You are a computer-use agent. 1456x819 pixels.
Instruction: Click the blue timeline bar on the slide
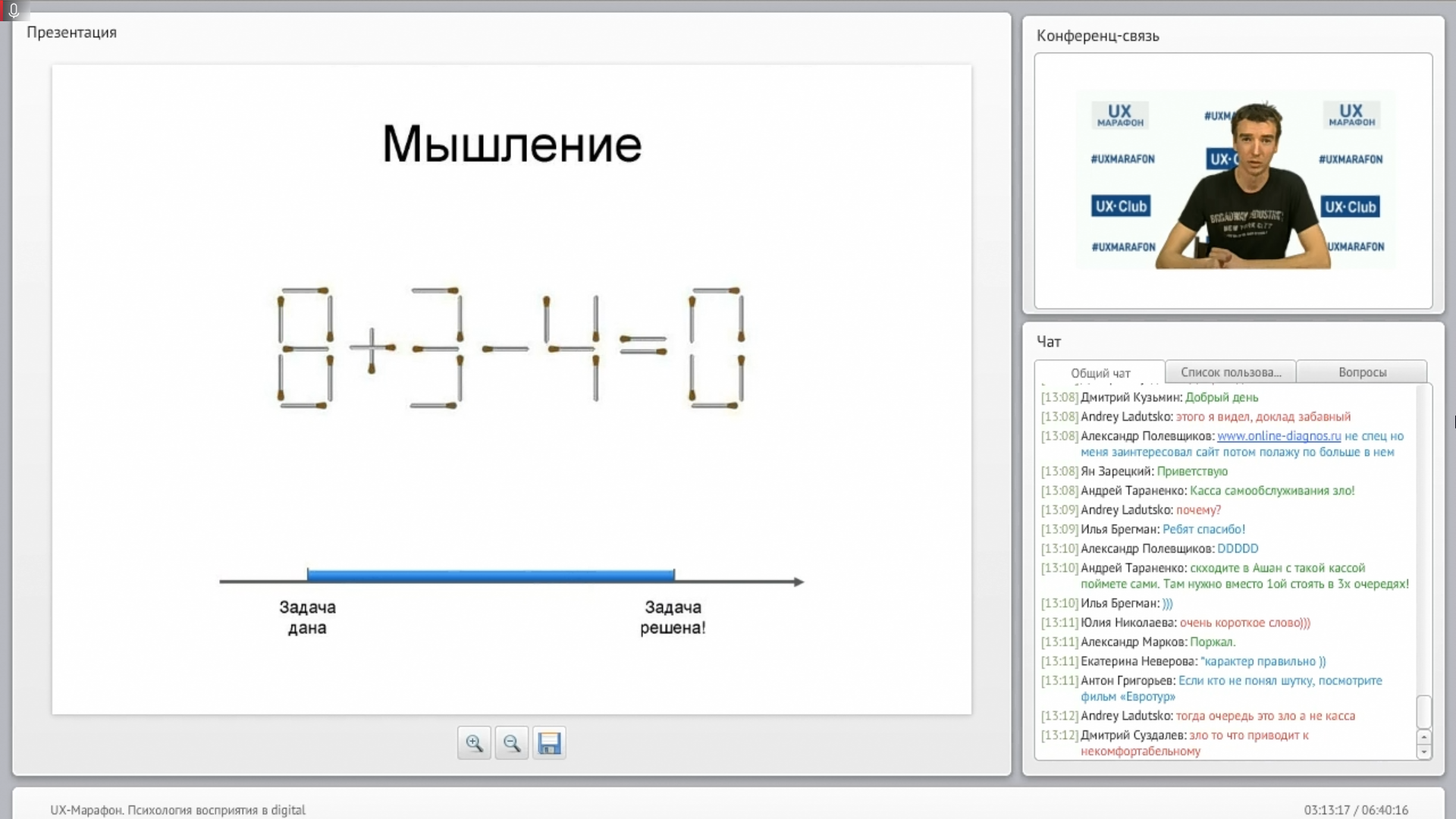(x=491, y=576)
